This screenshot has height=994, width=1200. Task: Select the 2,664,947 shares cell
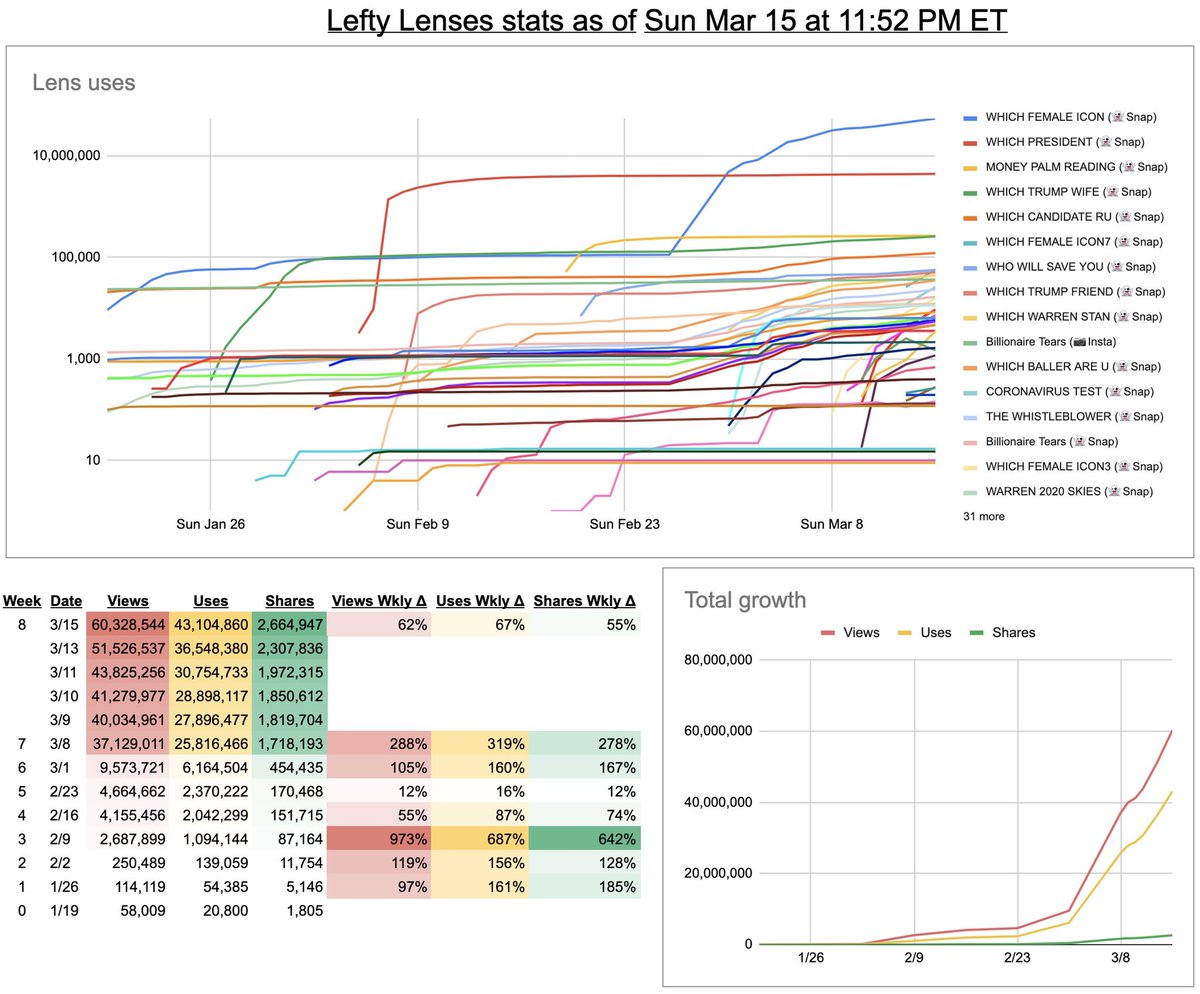288,625
